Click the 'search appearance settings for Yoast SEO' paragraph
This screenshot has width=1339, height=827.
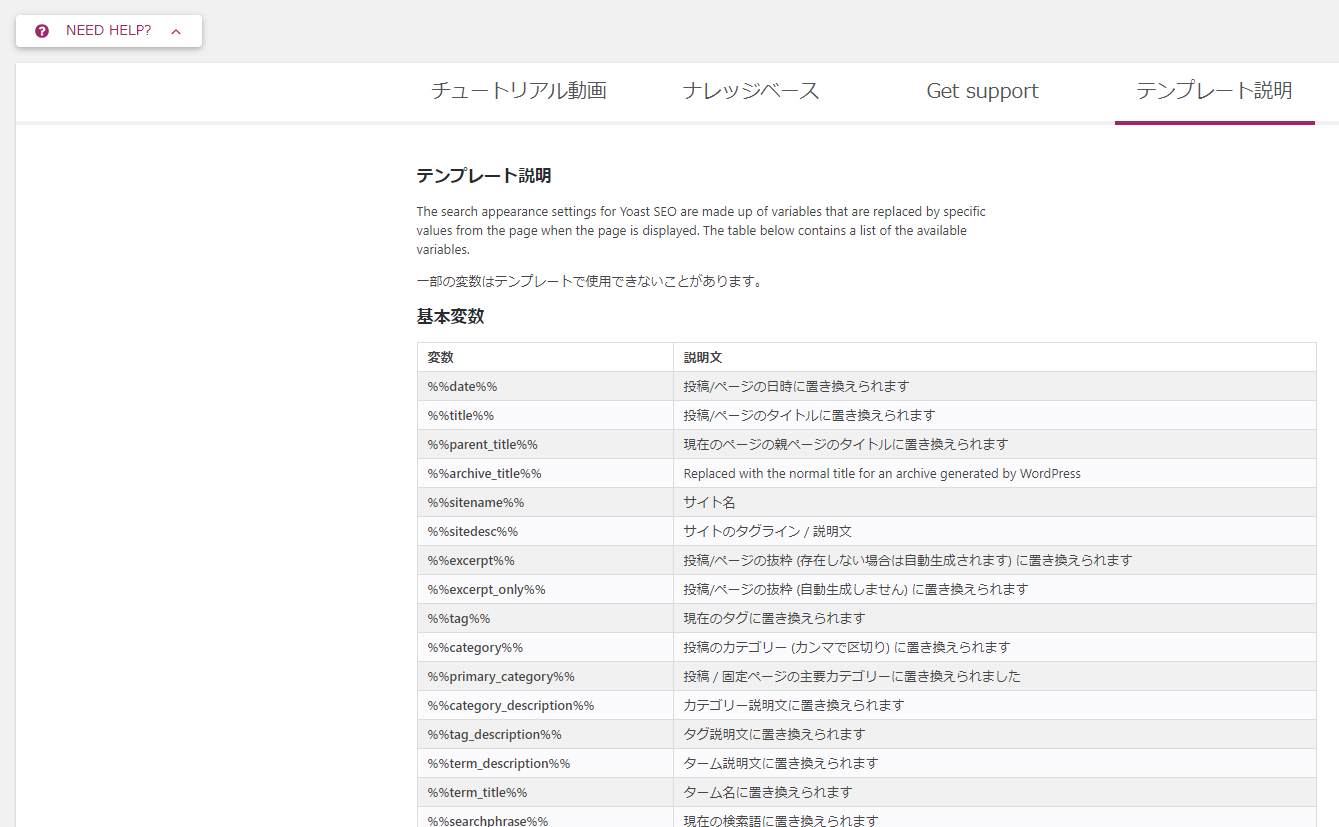point(701,231)
